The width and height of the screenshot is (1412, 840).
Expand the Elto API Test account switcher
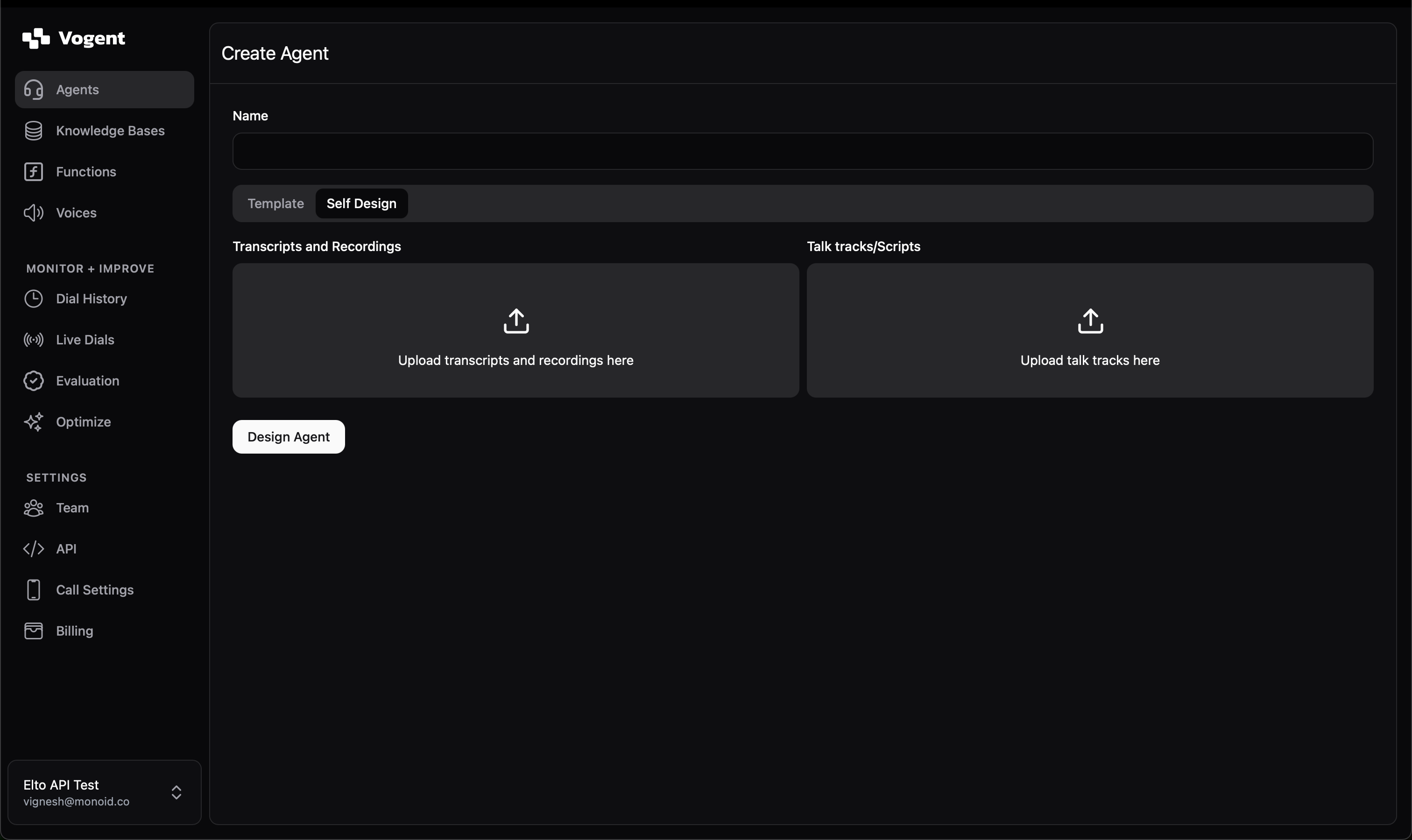click(x=105, y=792)
